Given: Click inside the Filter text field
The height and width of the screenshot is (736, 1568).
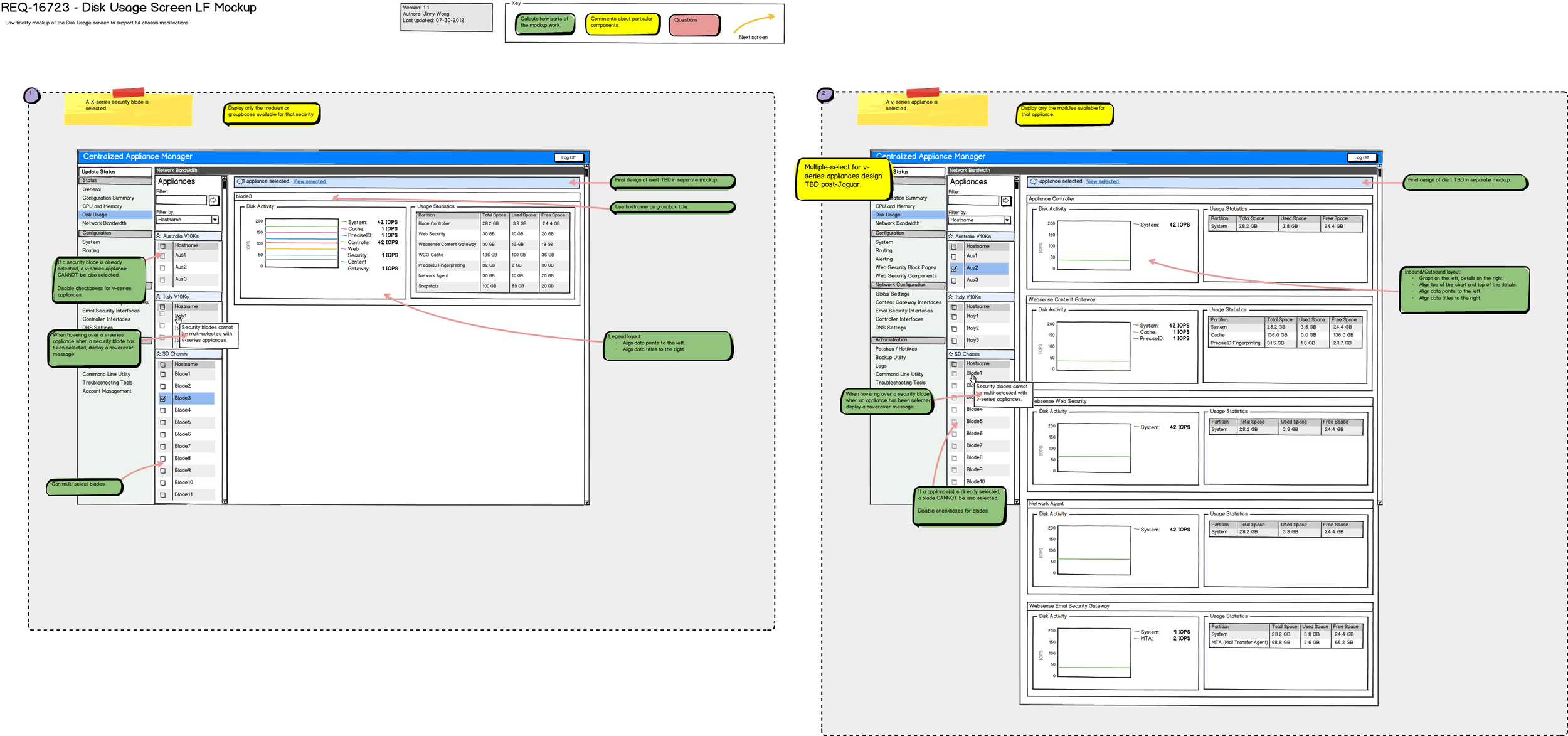Looking at the screenshot, I should 182,200.
